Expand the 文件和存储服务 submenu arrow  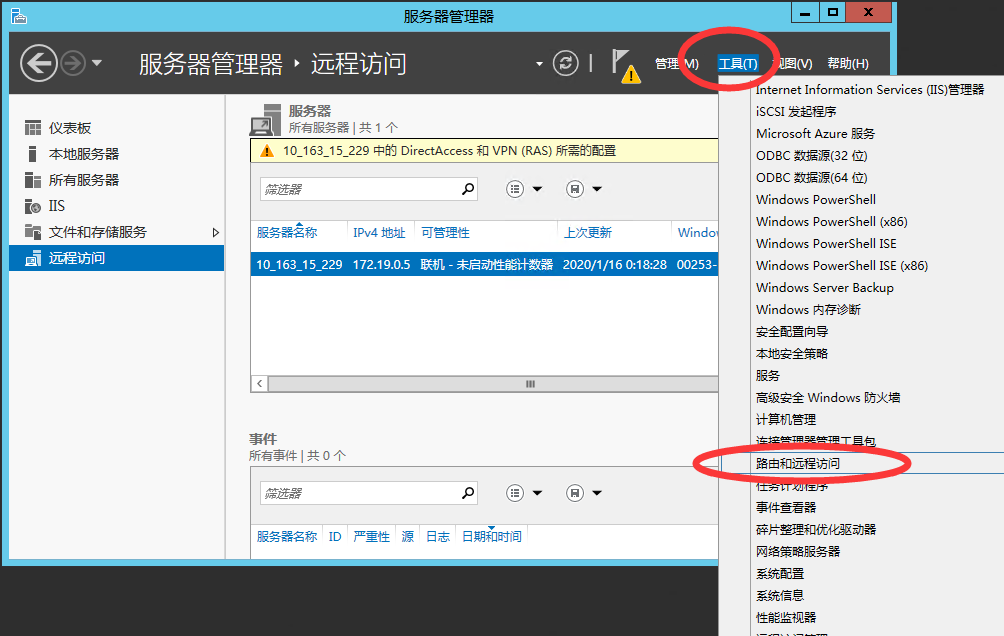(215, 232)
